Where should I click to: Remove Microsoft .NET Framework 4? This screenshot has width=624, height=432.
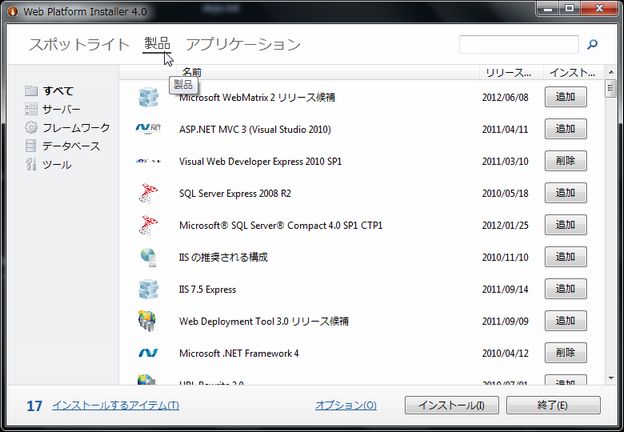click(x=566, y=352)
